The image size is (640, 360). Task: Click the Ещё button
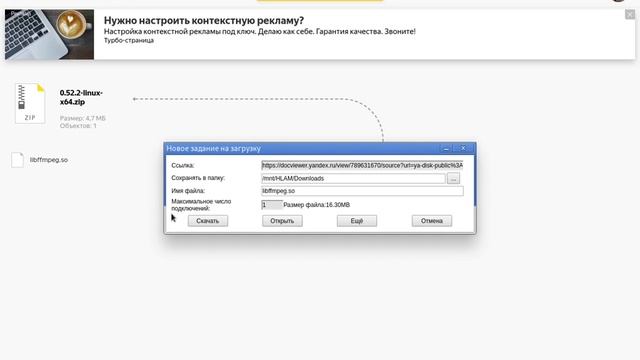click(x=357, y=221)
